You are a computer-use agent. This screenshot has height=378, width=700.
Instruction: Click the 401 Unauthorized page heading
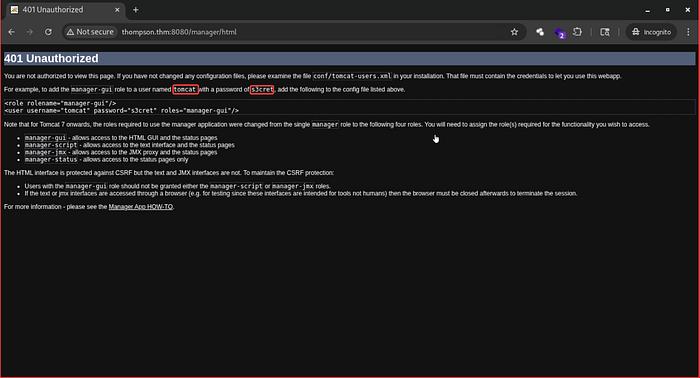[x=51, y=58]
